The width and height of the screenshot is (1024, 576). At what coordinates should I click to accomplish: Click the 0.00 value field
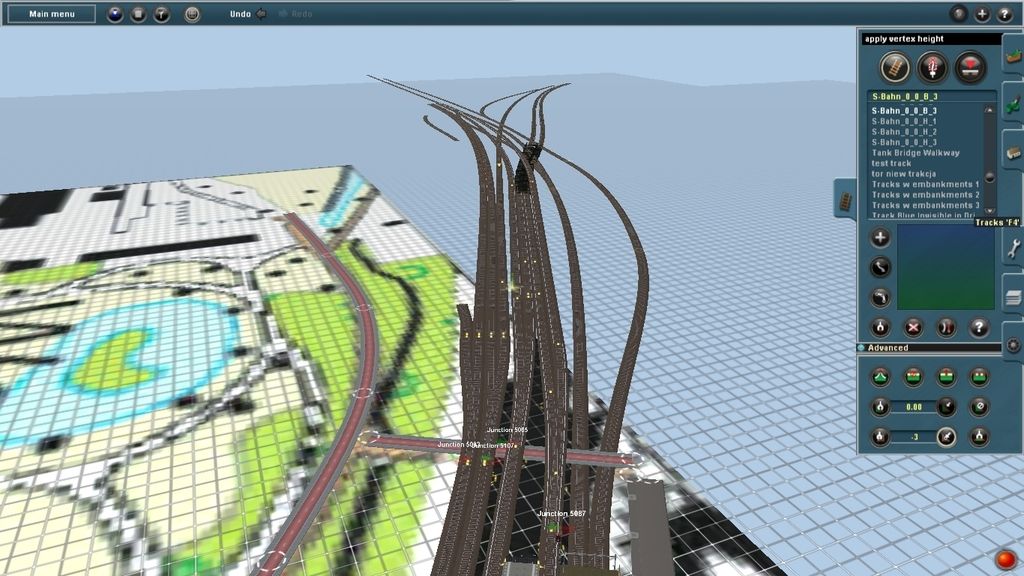tap(914, 407)
